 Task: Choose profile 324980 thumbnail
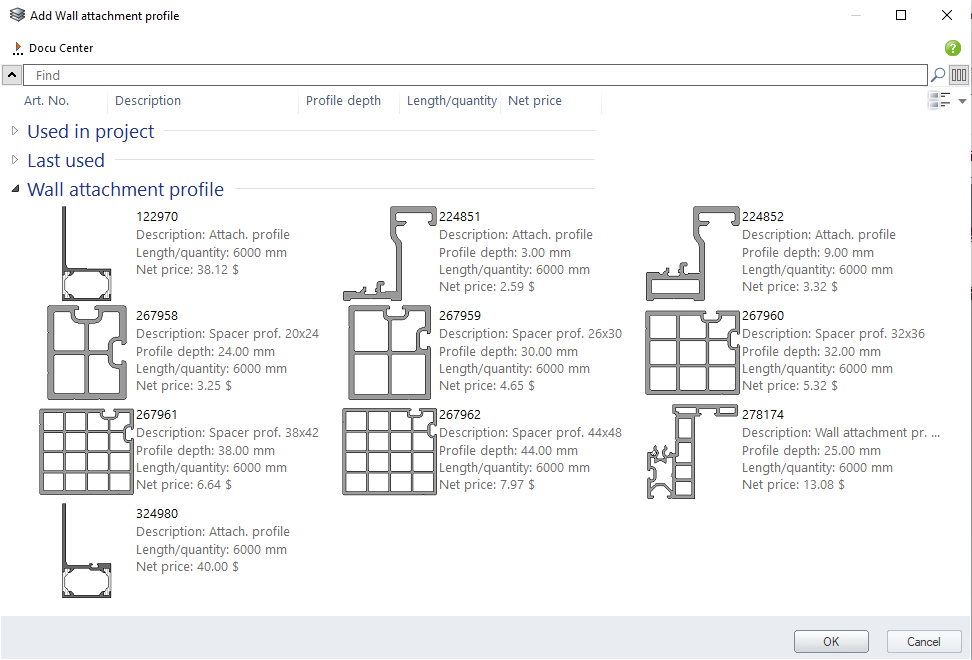pyautogui.click(x=86, y=551)
